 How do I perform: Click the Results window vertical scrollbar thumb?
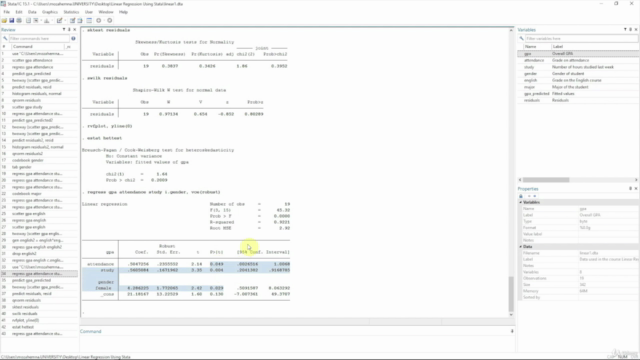tap(511, 294)
